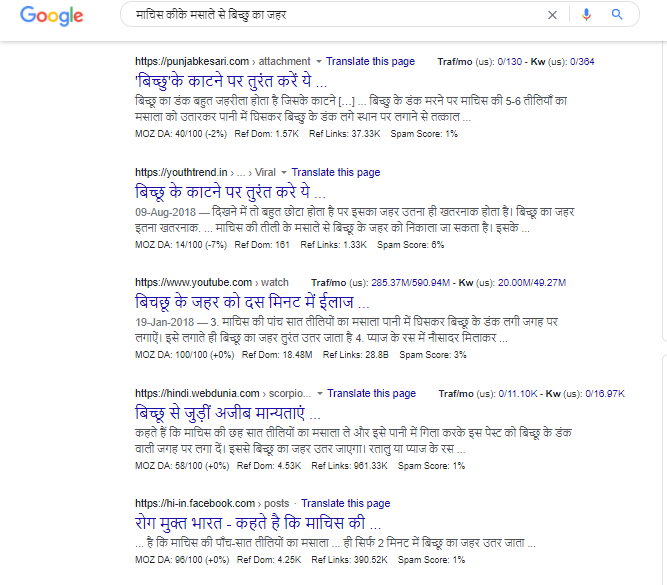This screenshot has width=667, height=585.
Task: Click traffic value 0/11.10K for webdunia
Action: [x=518, y=394]
